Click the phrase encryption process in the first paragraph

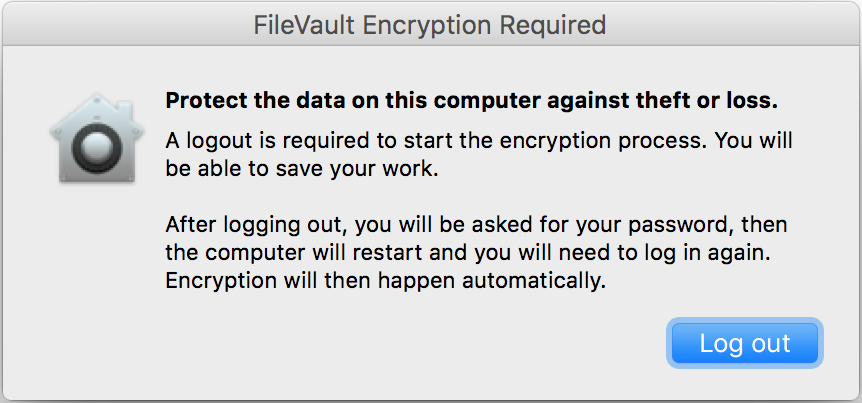coord(601,143)
